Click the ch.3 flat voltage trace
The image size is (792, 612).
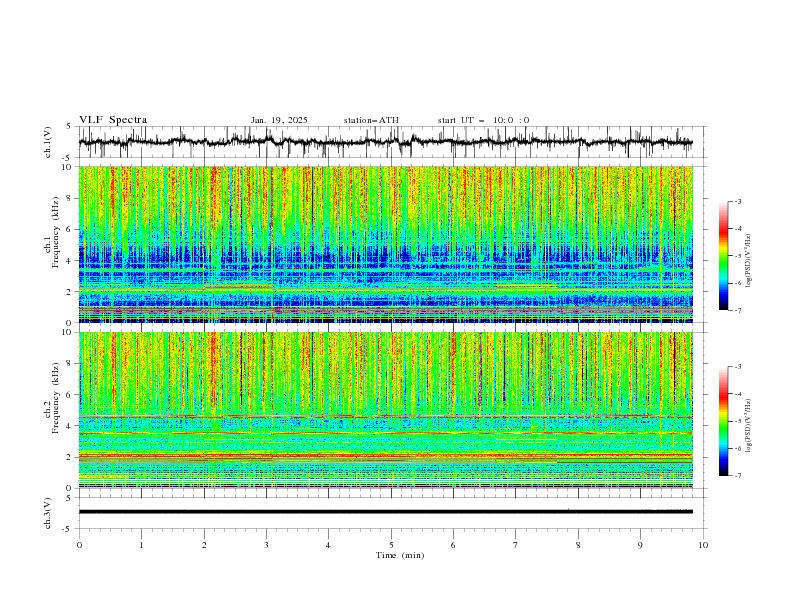[x=386, y=512]
